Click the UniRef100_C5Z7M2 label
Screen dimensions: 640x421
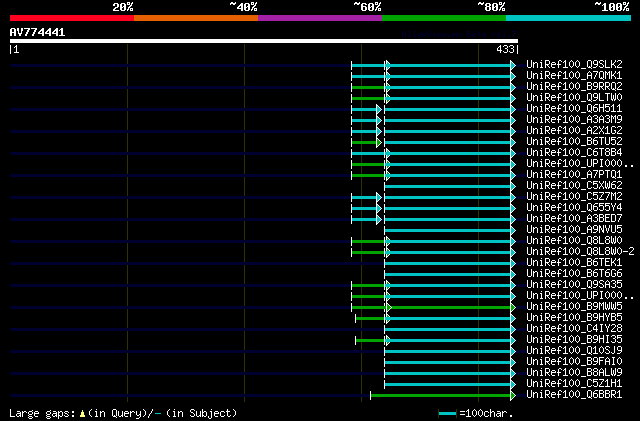(x=574, y=197)
